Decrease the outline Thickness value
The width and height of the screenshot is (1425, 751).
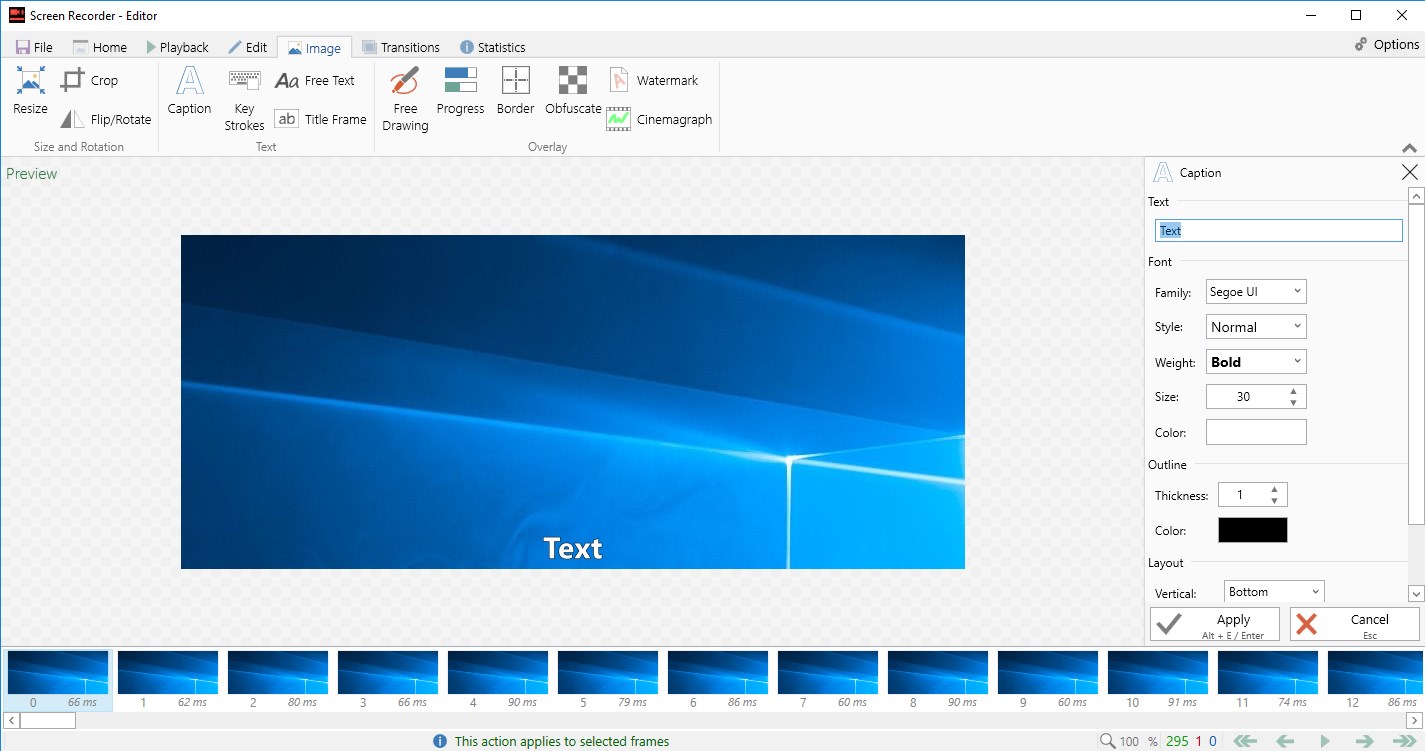(1274, 500)
